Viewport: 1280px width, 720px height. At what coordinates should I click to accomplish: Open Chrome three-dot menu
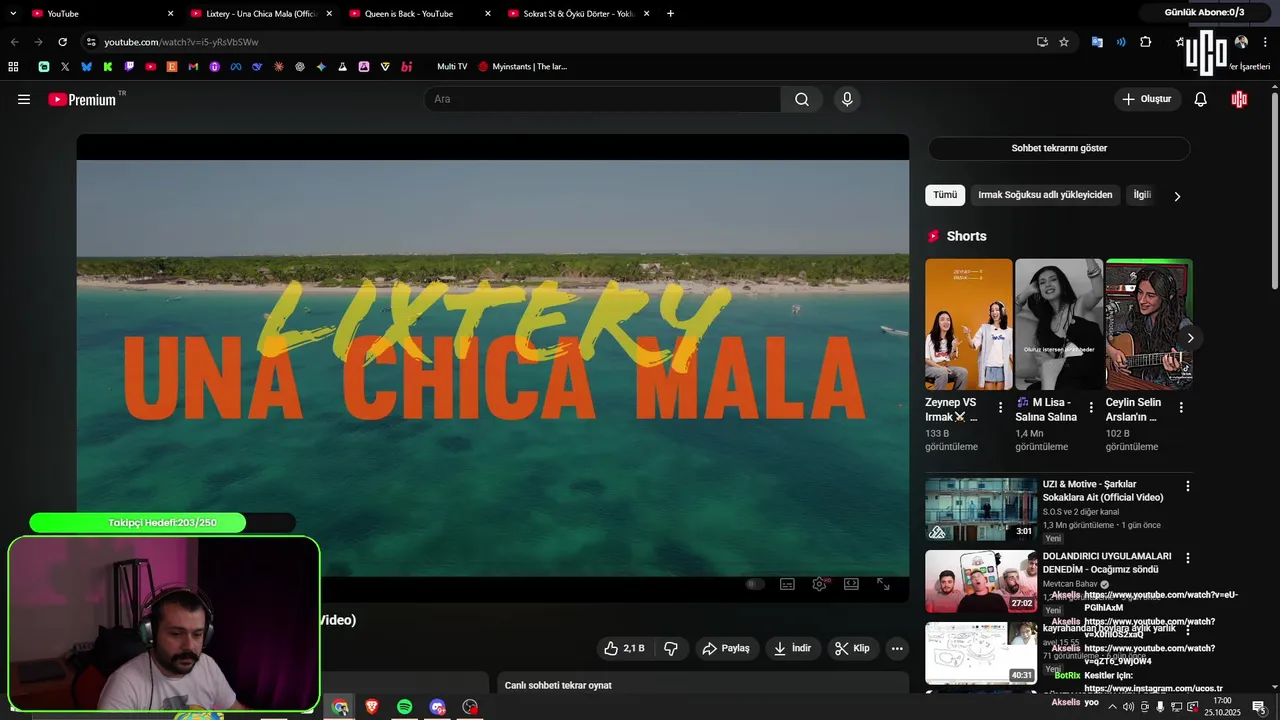coord(1266,42)
